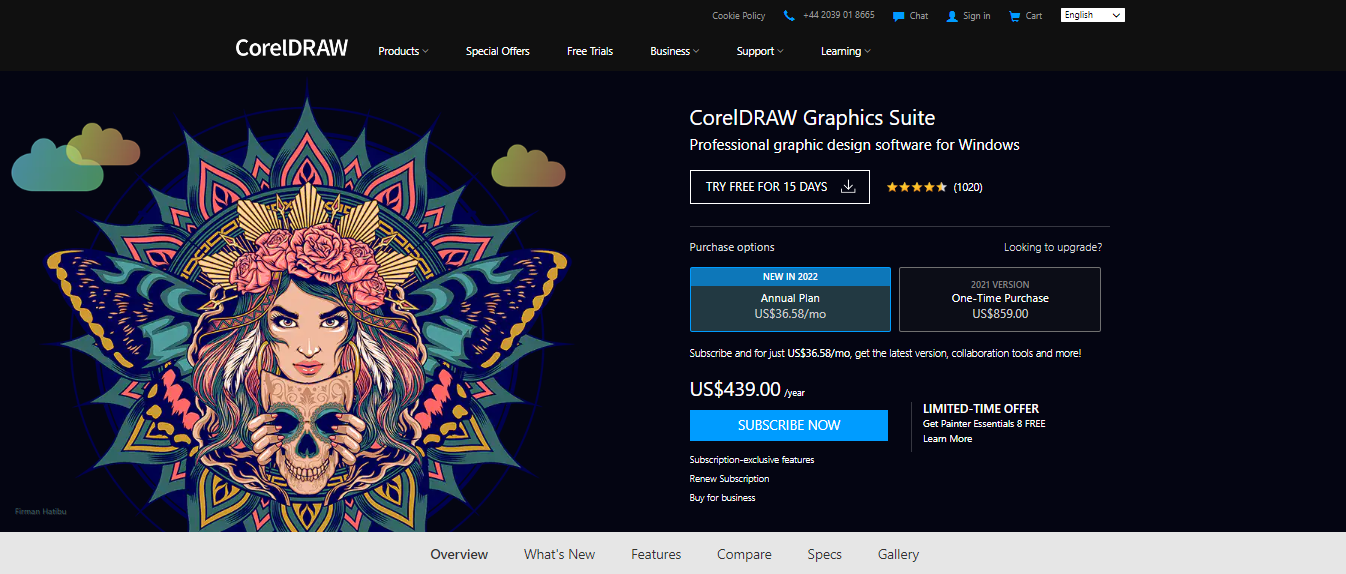
Task: Click the CorelDRAW Graphics Suite heading
Action: coord(813,118)
